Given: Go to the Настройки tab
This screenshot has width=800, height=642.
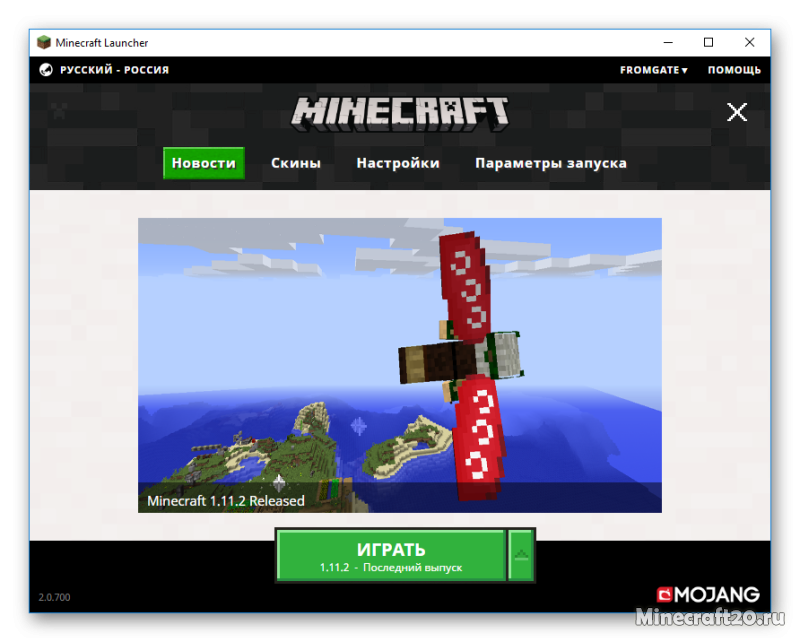Looking at the screenshot, I should (x=398, y=163).
